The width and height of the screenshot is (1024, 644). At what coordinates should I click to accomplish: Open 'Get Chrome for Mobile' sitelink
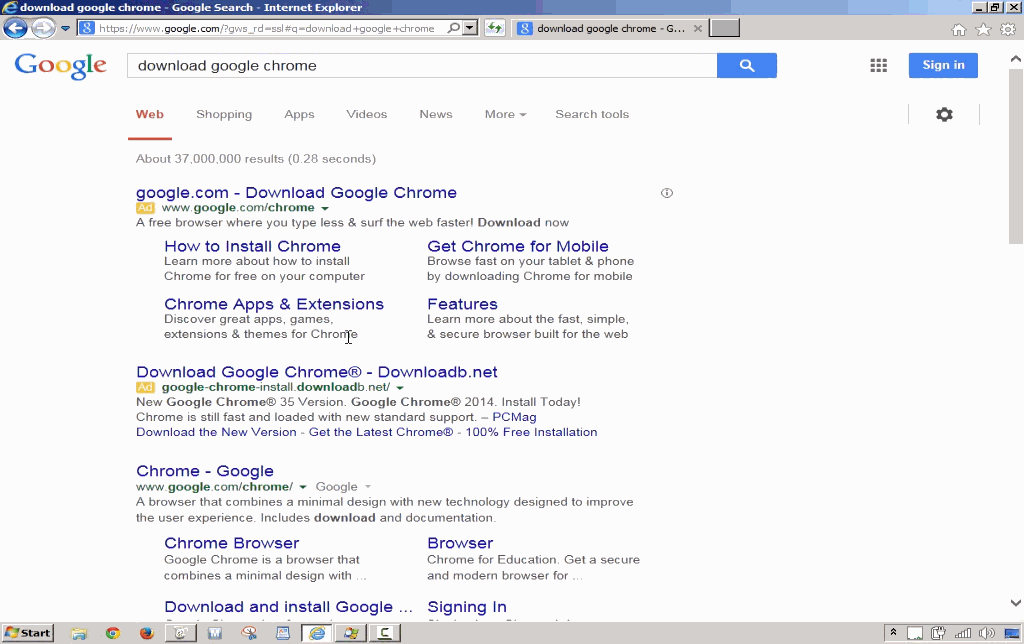pos(518,246)
